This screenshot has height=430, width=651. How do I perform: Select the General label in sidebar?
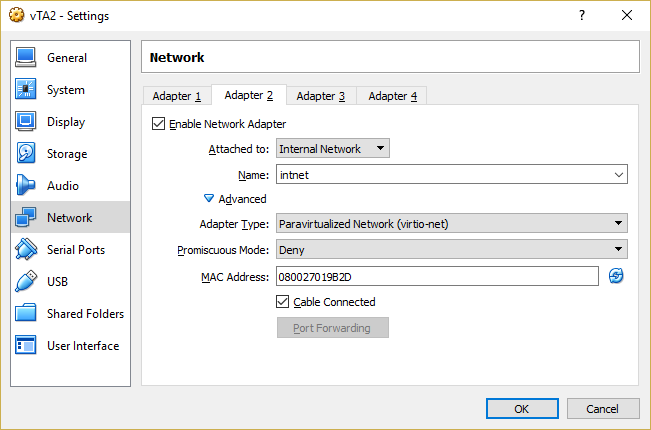[67, 58]
